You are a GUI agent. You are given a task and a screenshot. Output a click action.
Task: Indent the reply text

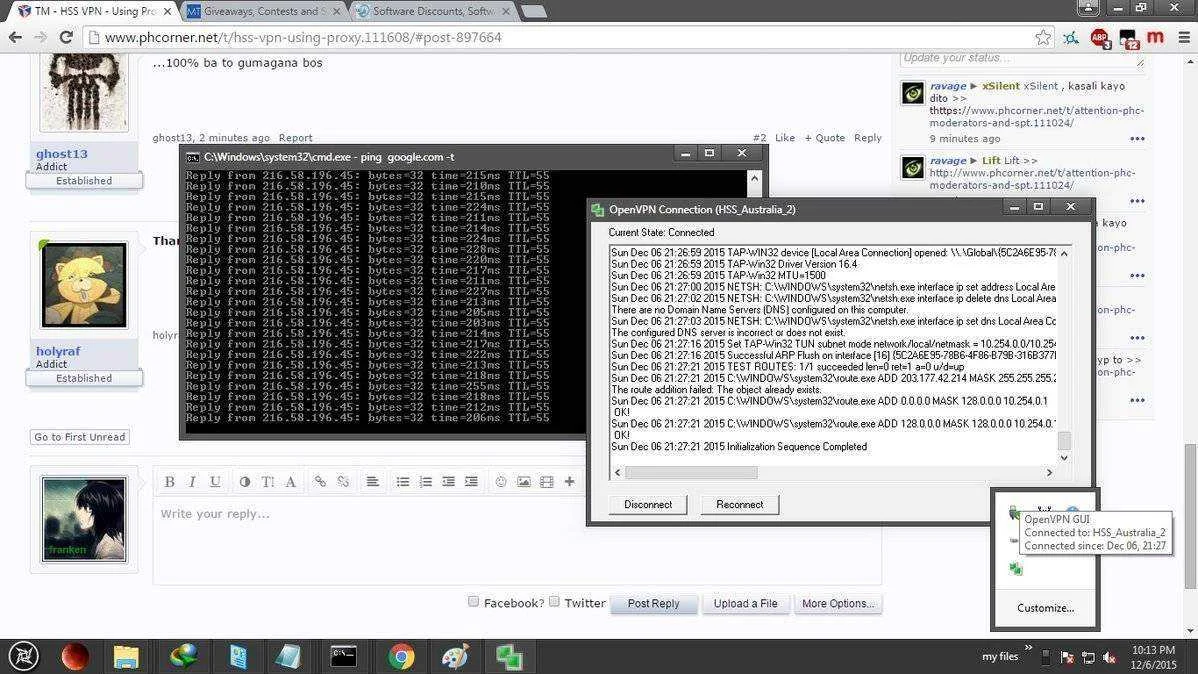pos(471,481)
